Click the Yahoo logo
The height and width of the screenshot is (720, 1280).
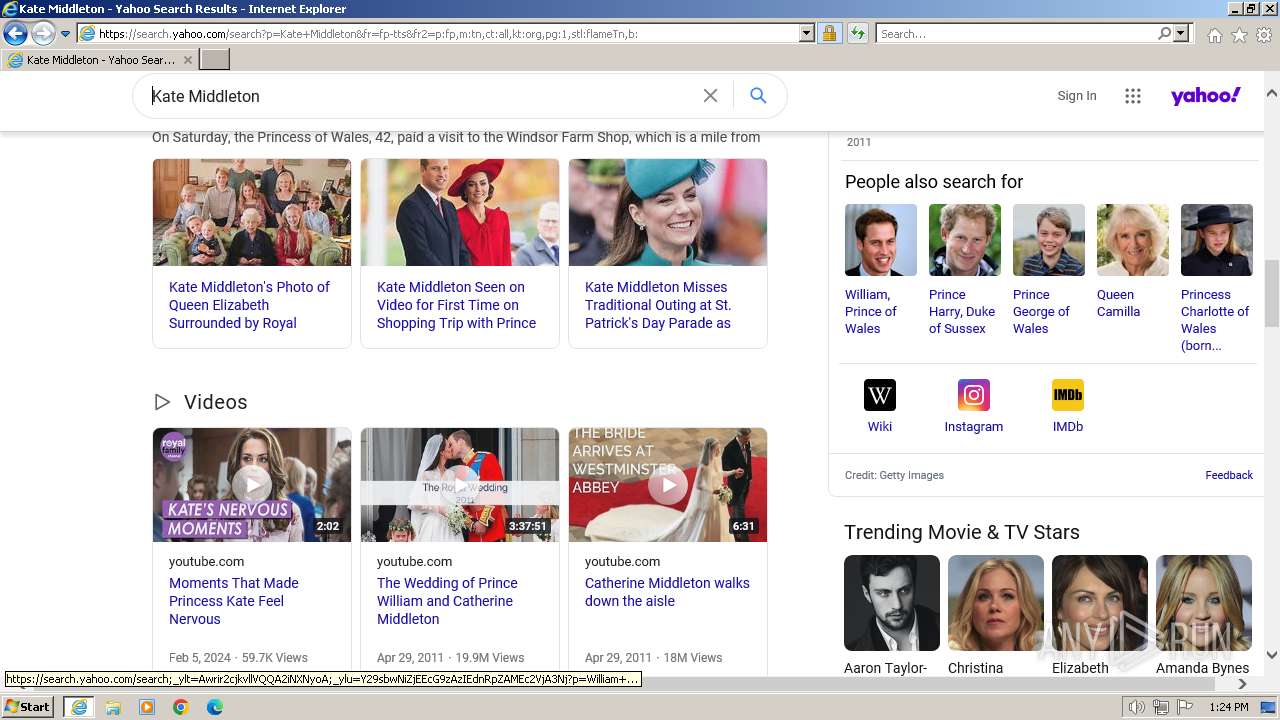[1206, 96]
